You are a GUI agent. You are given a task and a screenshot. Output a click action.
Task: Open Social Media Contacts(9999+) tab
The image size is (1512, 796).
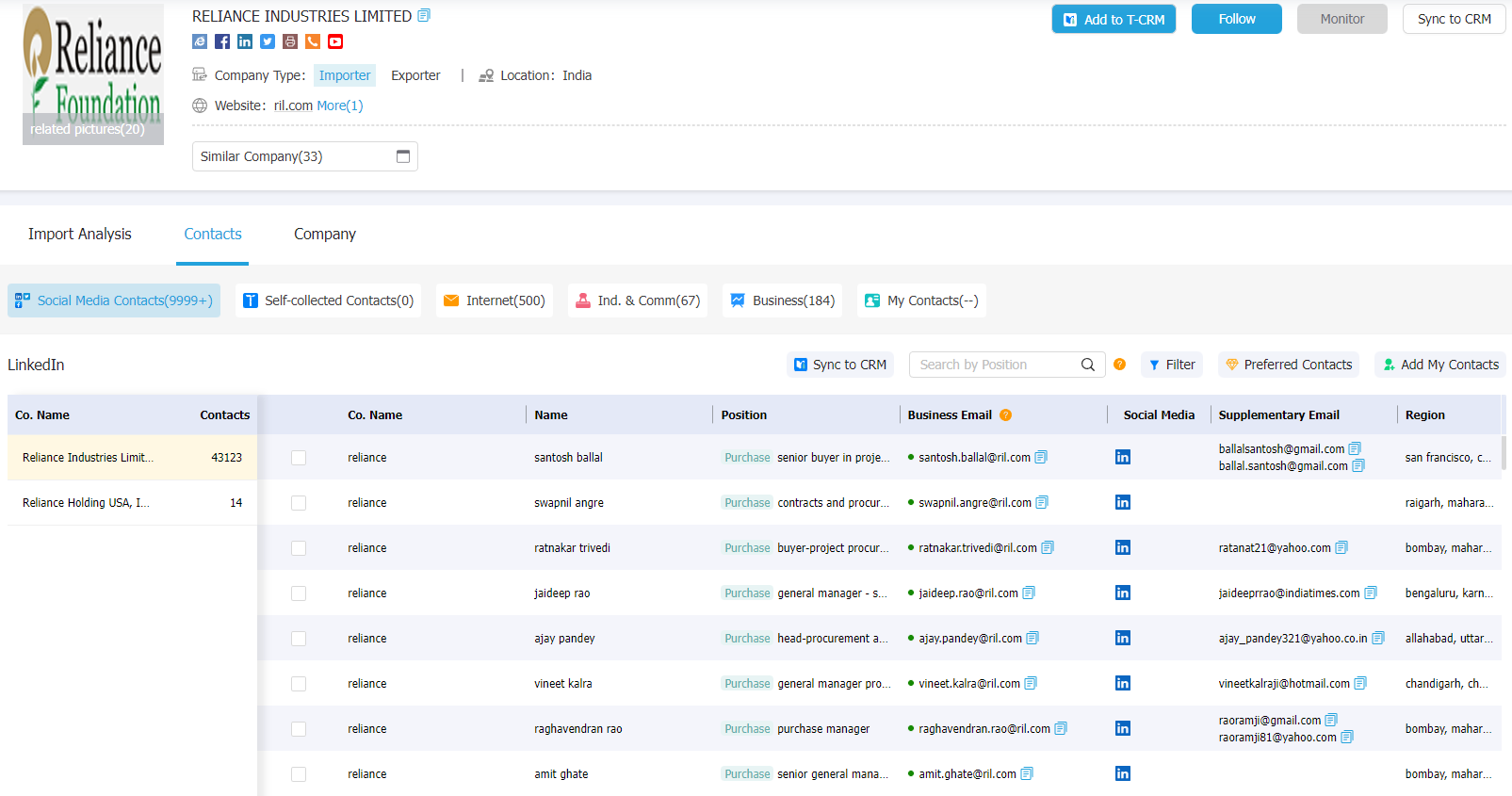114,301
